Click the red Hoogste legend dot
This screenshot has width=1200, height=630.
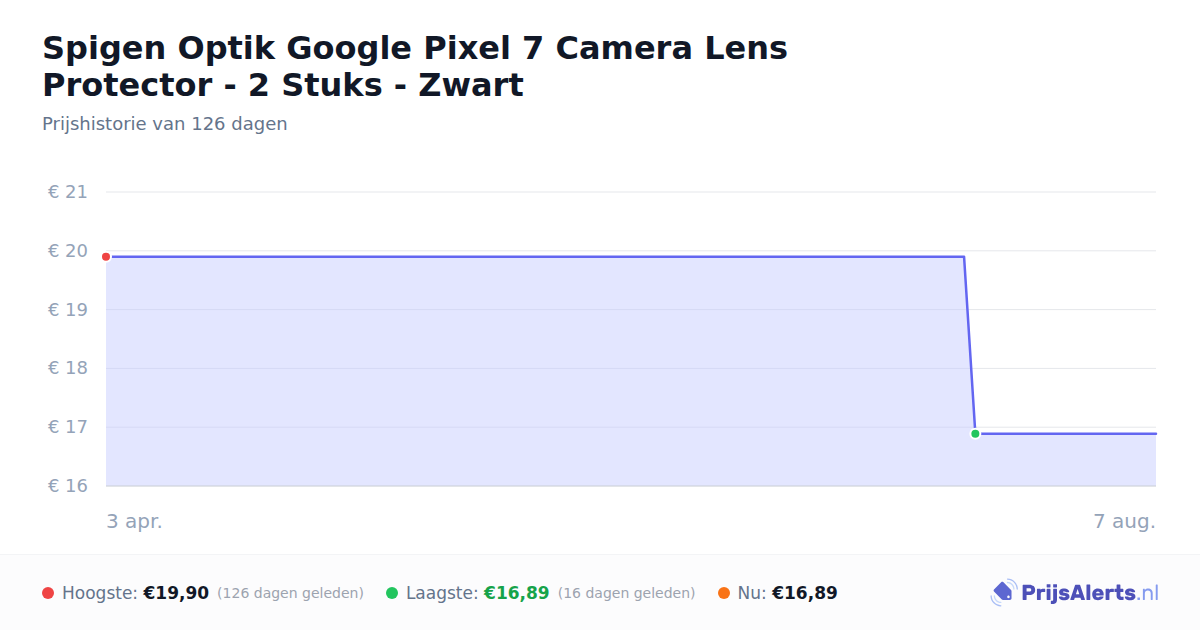pyautogui.click(x=48, y=593)
